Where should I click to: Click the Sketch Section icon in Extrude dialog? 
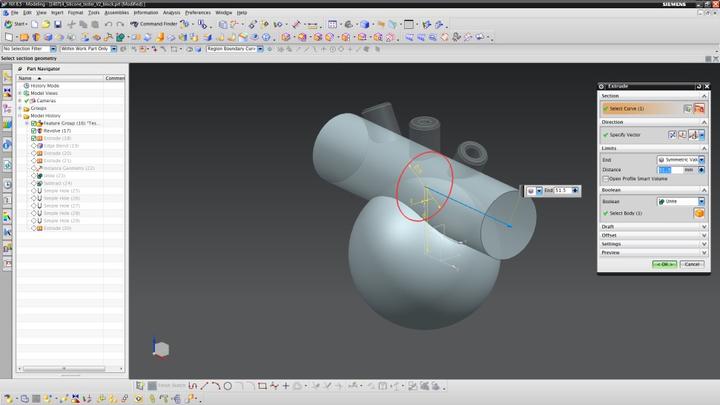click(x=687, y=109)
